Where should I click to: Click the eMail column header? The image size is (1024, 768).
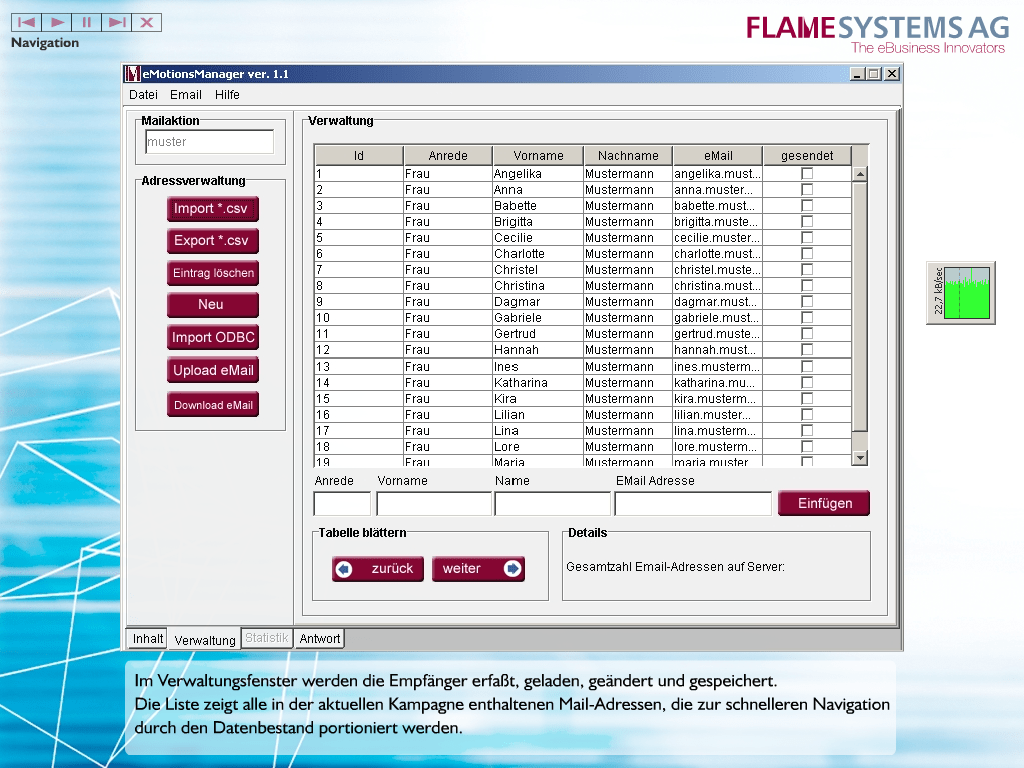[718, 155]
